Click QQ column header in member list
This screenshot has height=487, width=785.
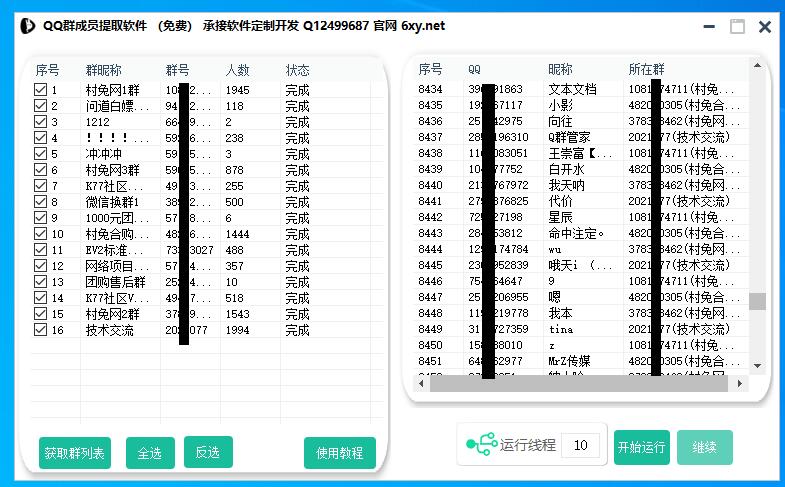(475, 70)
